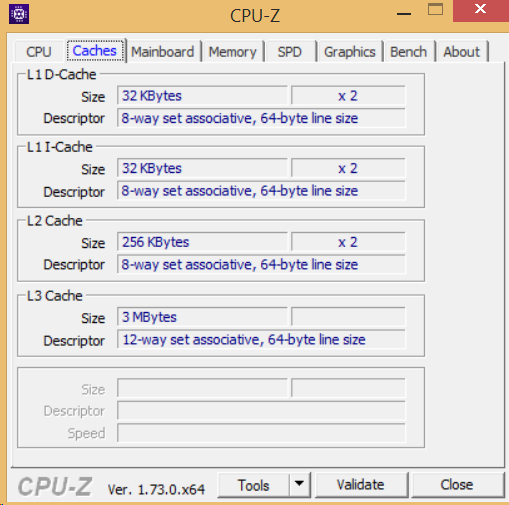Minimize the CPU-Z window
The image size is (509, 505).
tap(404, 13)
